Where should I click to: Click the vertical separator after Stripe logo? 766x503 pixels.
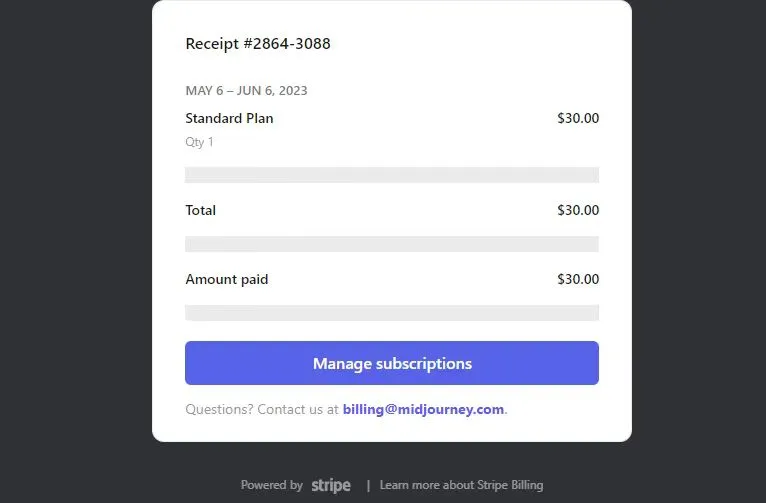pos(368,485)
